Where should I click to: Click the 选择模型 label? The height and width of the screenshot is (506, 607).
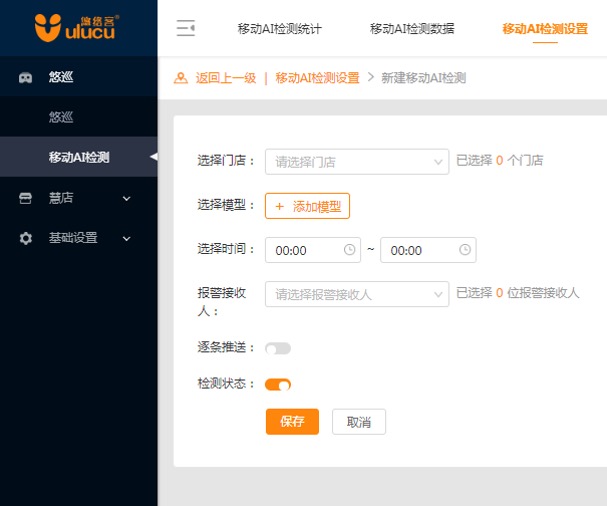tap(226, 205)
